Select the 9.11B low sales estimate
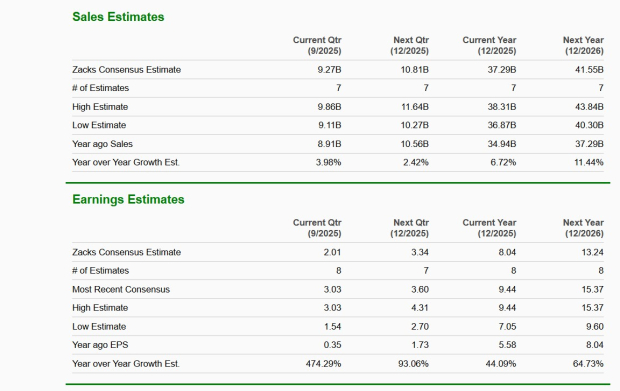 [x=330, y=125]
